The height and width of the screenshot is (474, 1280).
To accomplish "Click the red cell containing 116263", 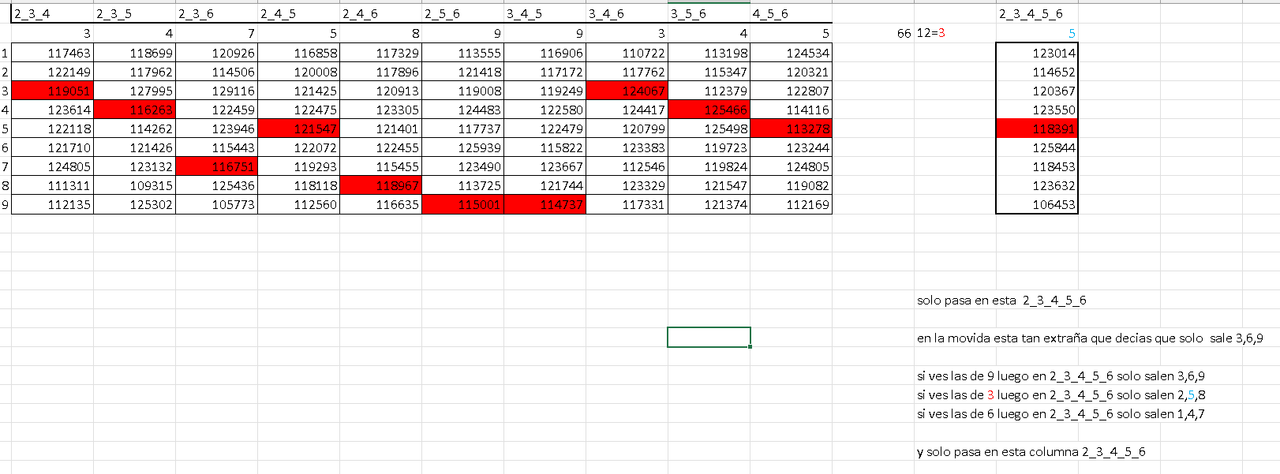I will [135, 109].
